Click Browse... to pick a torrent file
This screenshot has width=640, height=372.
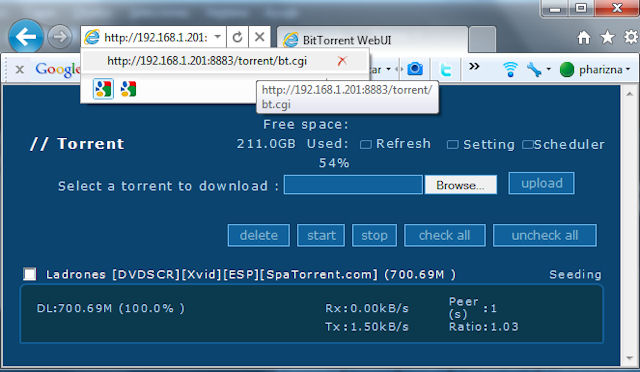[461, 185]
